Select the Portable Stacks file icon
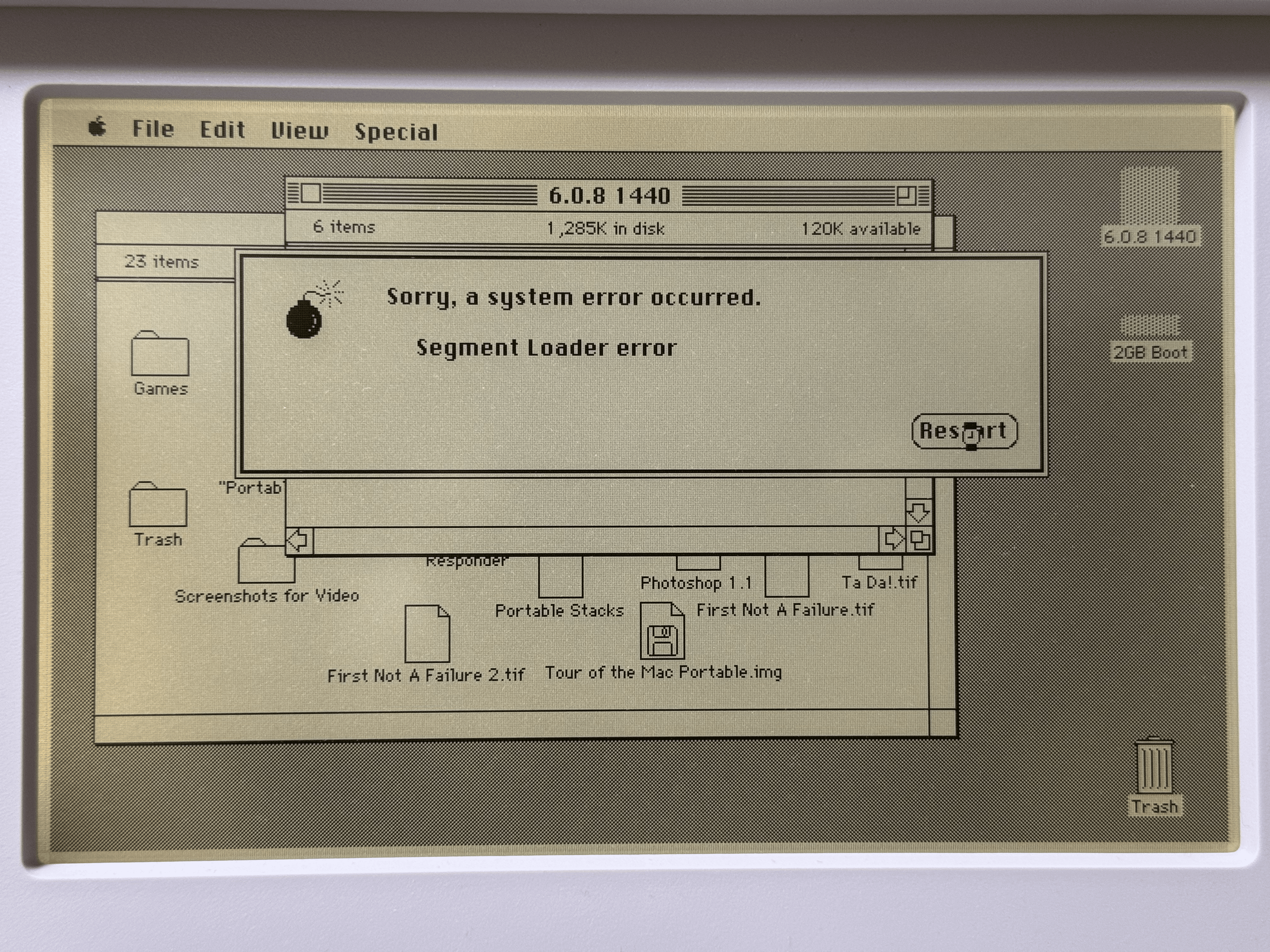Image resolution: width=1270 pixels, height=952 pixels. pyautogui.click(x=560, y=577)
